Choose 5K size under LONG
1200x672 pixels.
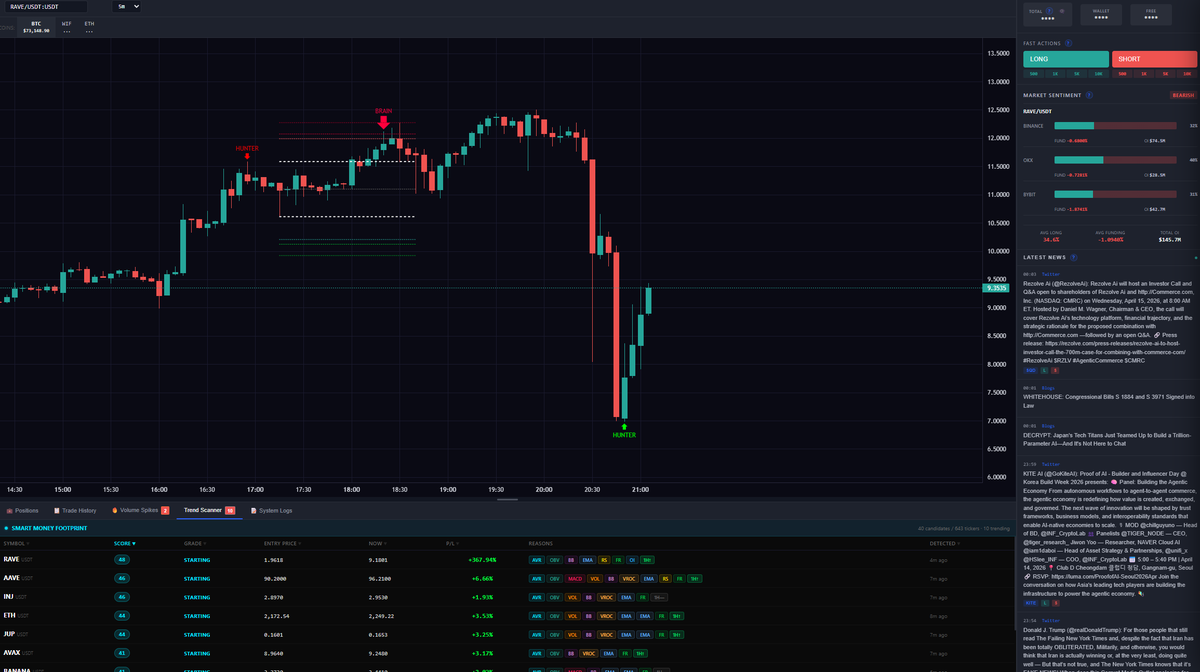point(1077,74)
